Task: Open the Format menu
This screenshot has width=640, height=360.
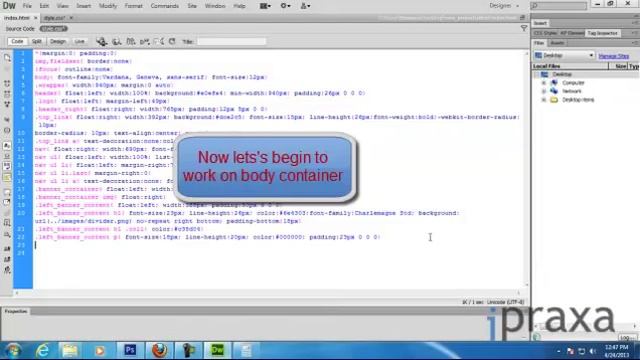Action: [133, 6]
